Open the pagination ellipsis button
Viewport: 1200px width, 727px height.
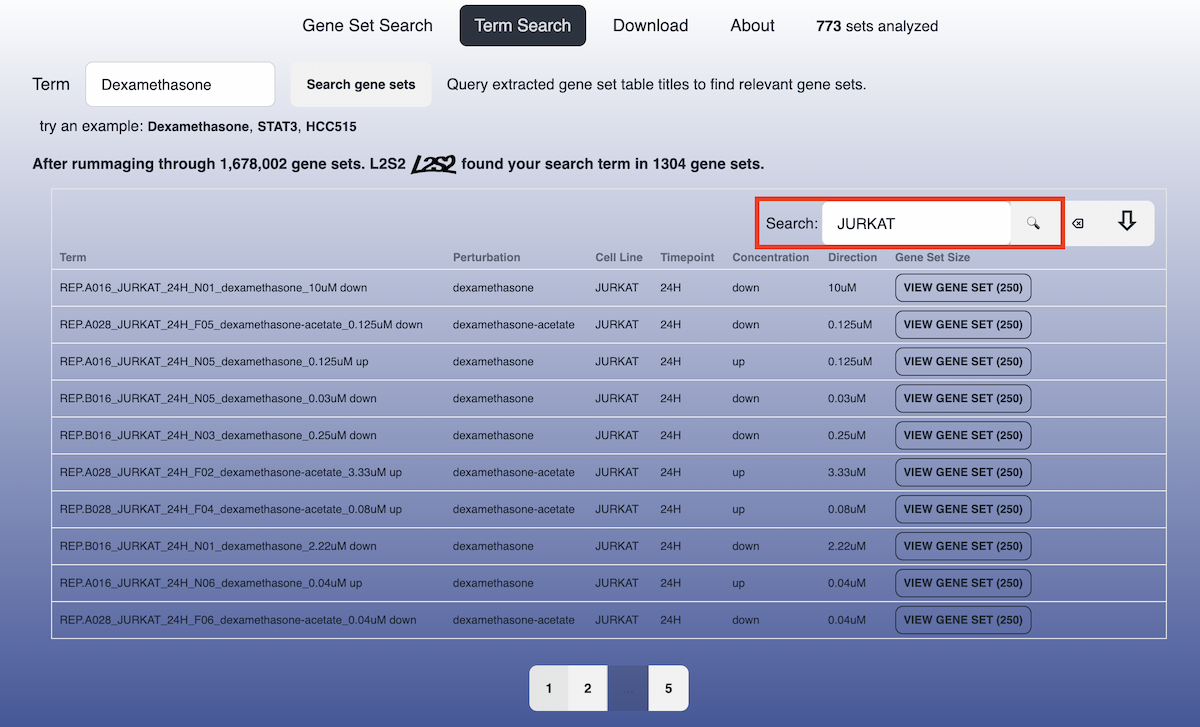click(x=628, y=688)
